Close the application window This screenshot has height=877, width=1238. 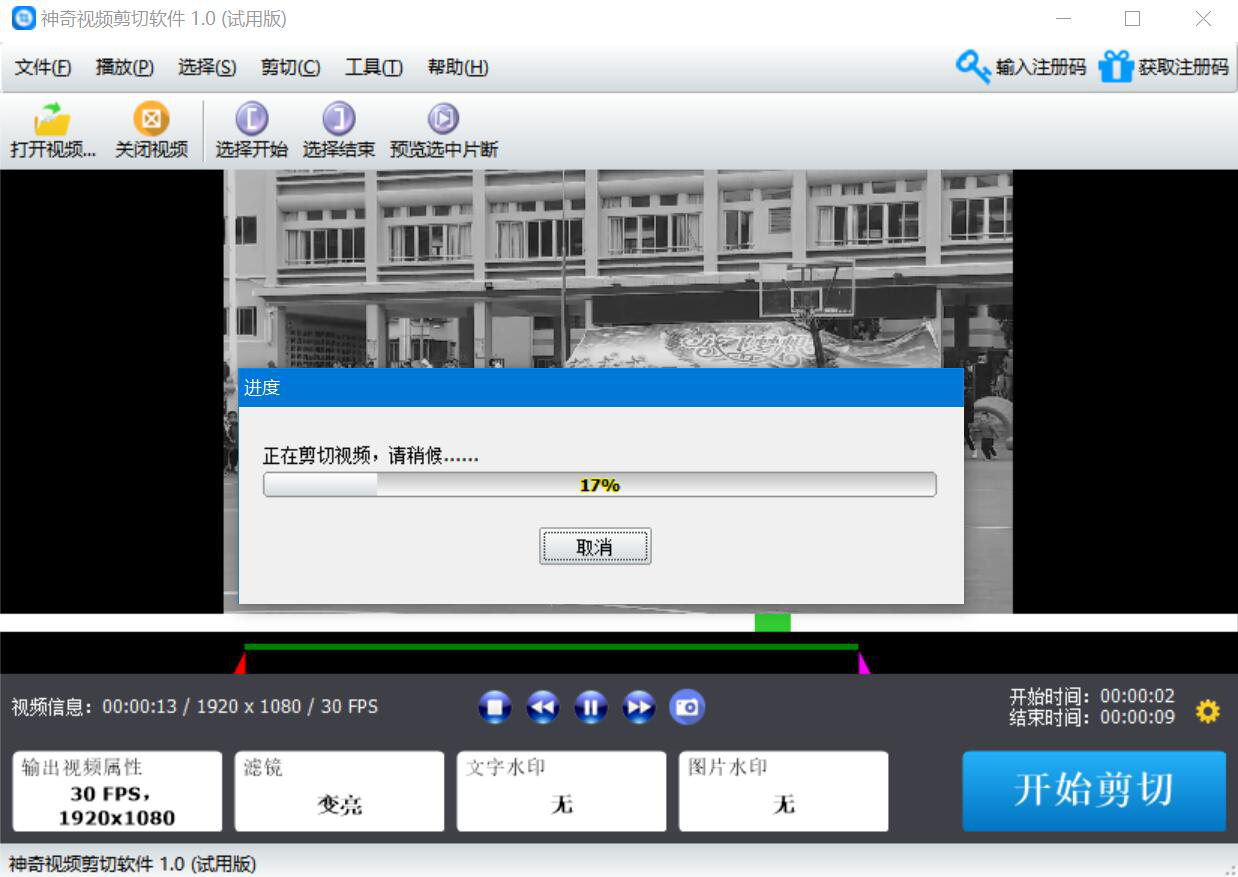[1203, 18]
